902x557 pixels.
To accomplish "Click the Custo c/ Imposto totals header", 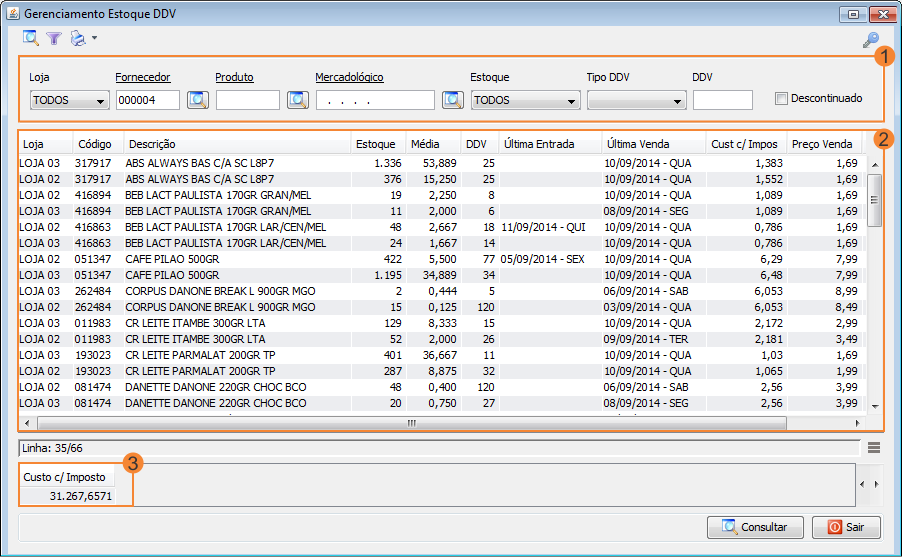I will coord(67,477).
